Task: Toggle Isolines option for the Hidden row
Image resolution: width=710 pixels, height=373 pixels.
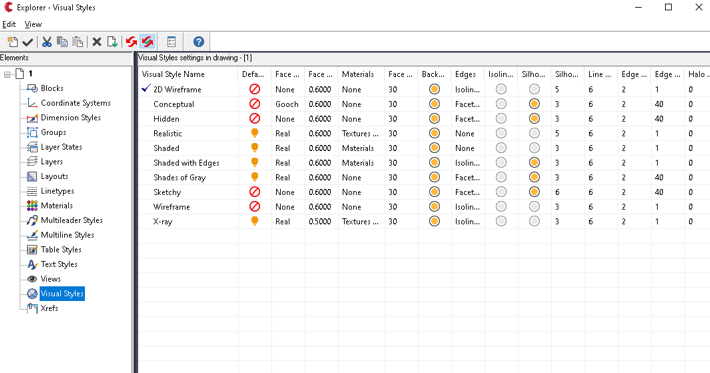Action: (501, 119)
